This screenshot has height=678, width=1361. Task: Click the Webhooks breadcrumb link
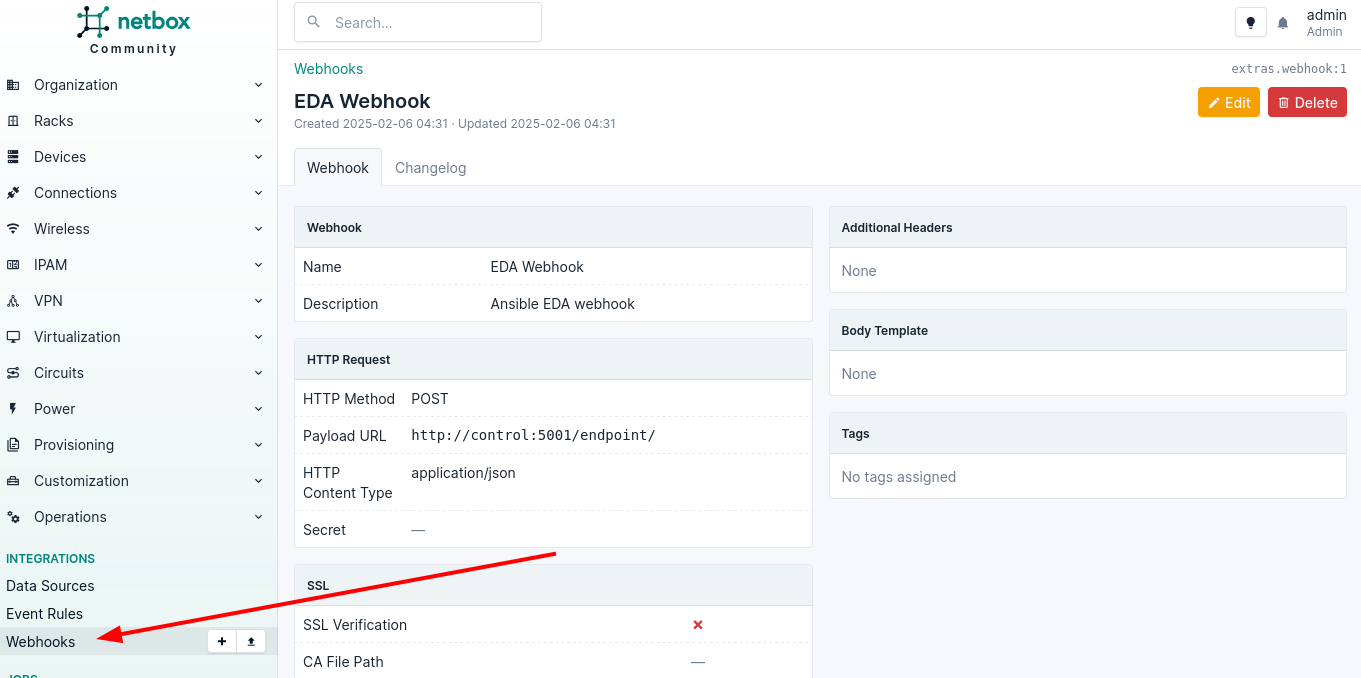pyautogui.click(x=328, y=69)
